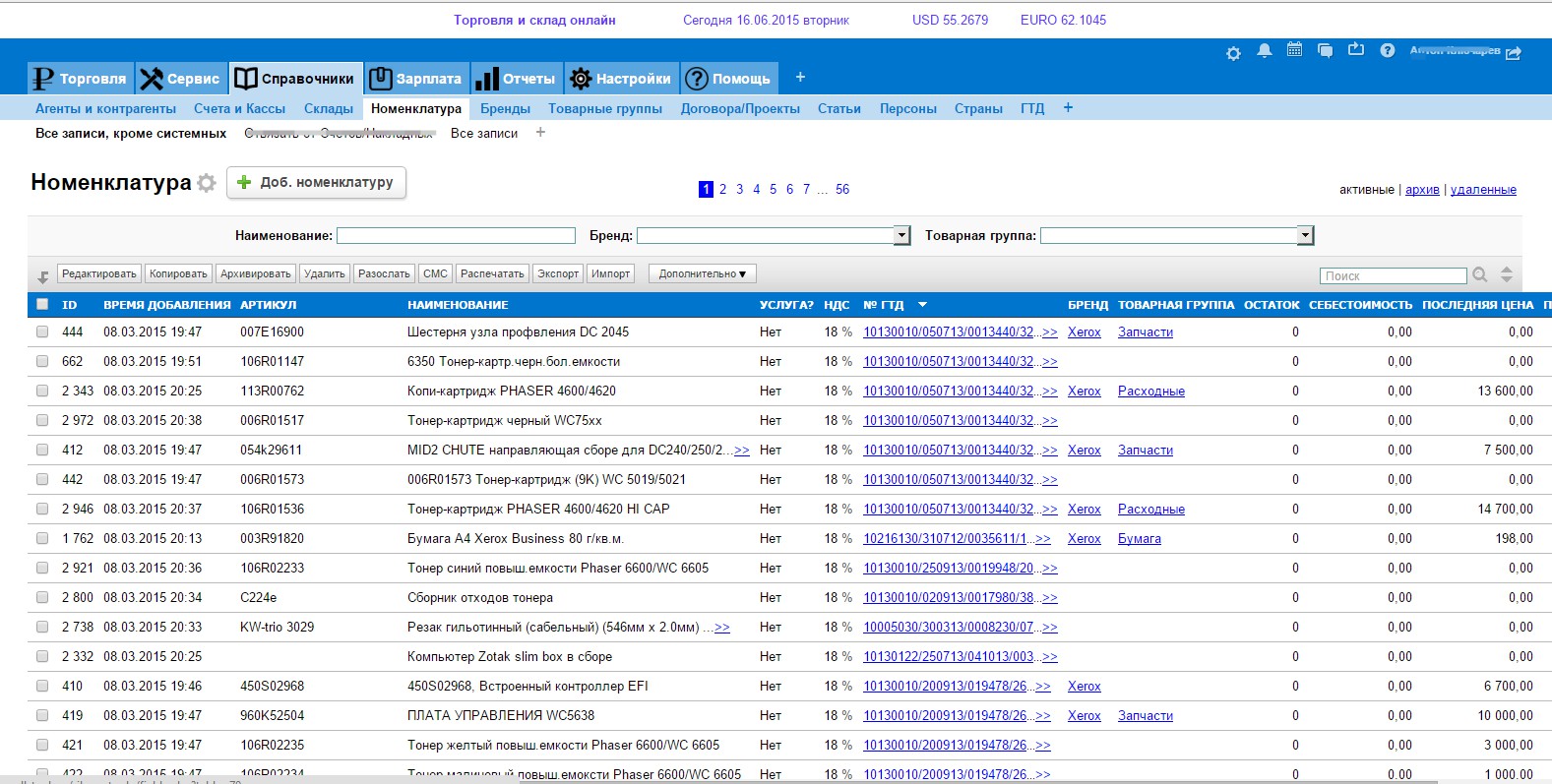Tick the checkbox for row ID 412

click(x=42, y=450)
